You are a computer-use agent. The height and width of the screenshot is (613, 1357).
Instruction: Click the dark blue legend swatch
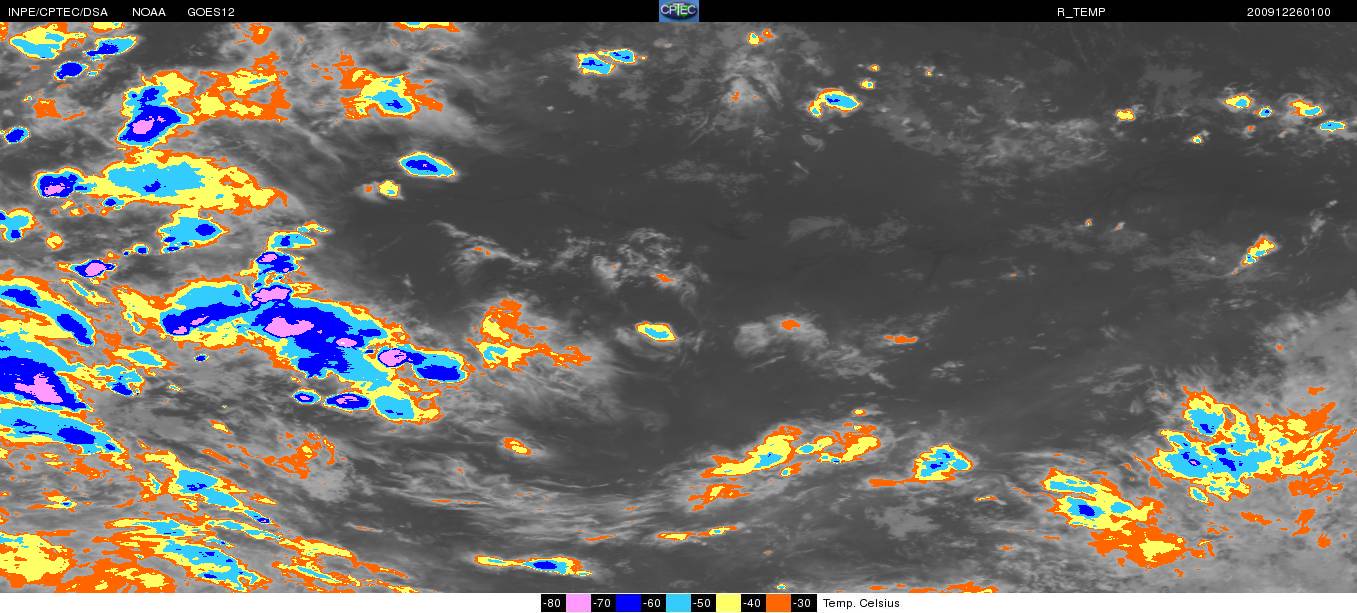coord(628,603)
